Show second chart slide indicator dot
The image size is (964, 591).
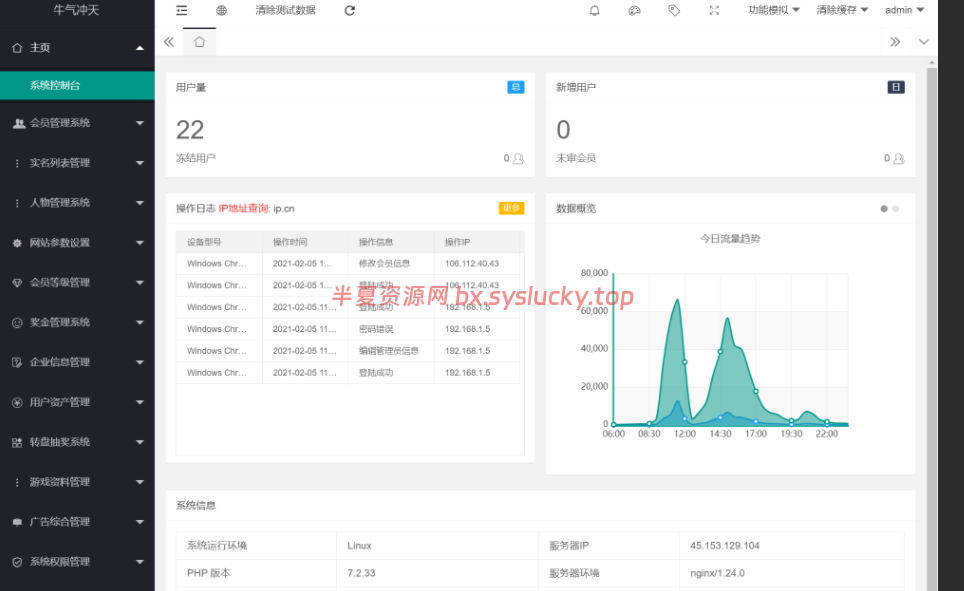[x=896, y=209]
